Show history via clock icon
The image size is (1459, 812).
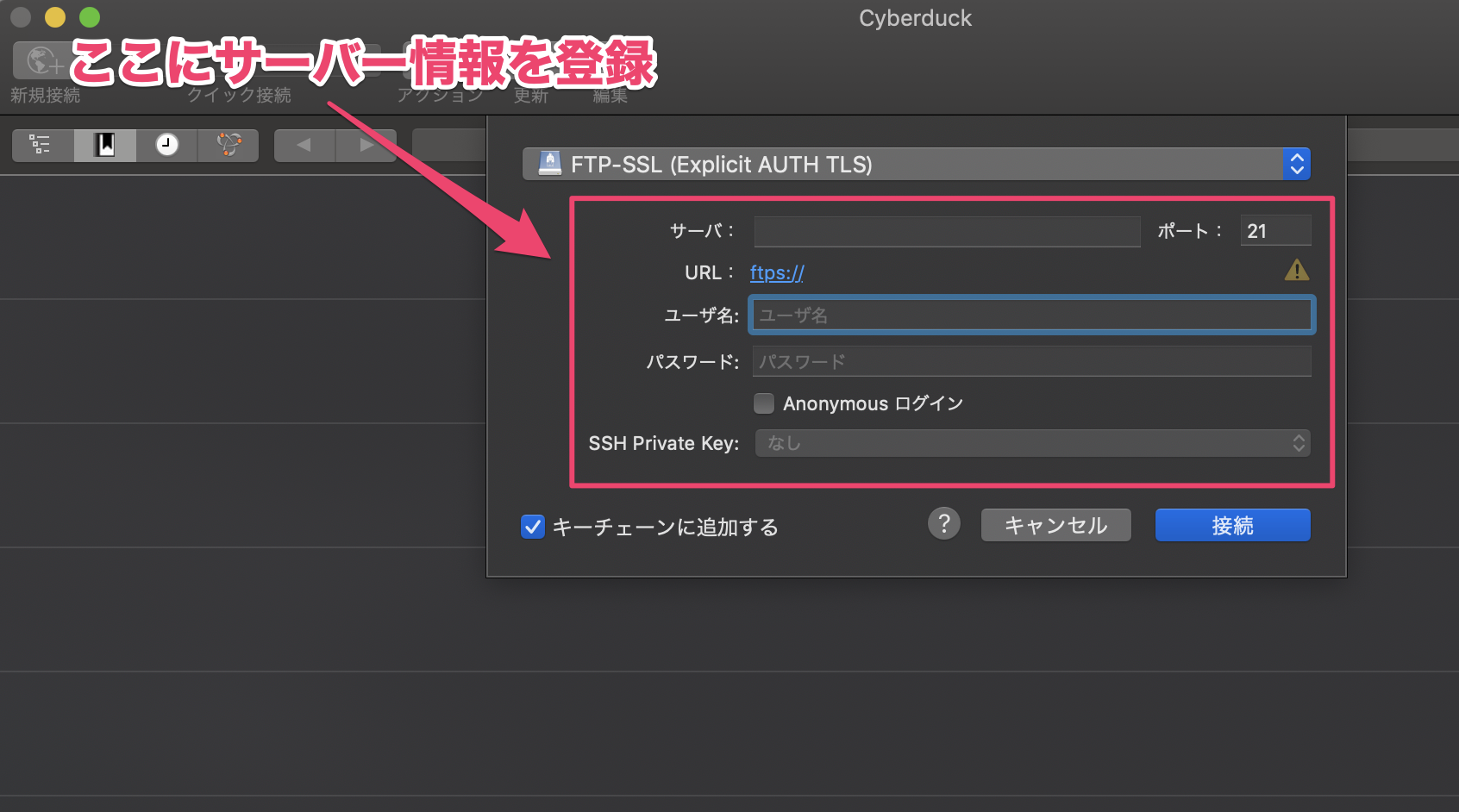tap(166, 145)
